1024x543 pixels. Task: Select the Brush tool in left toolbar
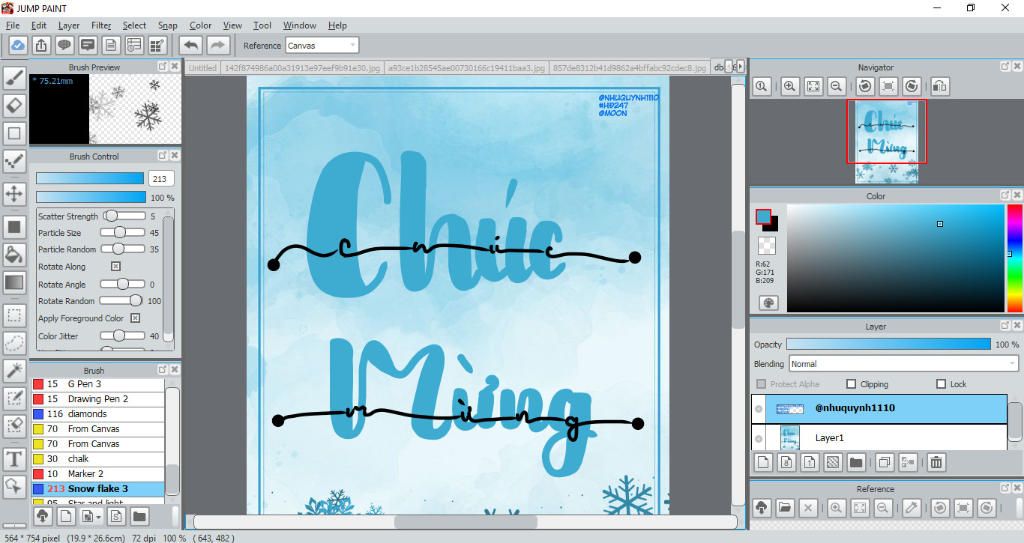tap(14, 77)
